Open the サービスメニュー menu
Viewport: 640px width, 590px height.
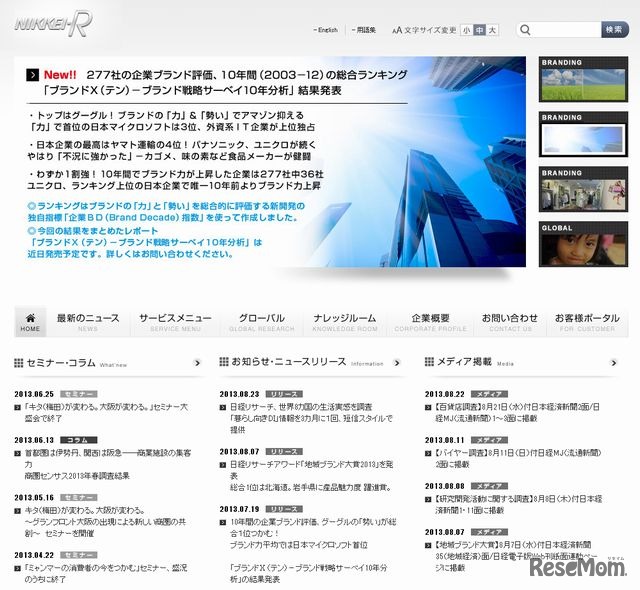click(175, 322)
